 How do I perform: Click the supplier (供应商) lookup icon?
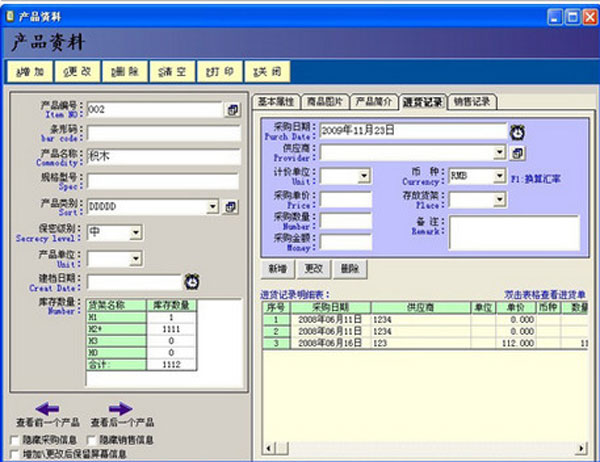[517, 153]
